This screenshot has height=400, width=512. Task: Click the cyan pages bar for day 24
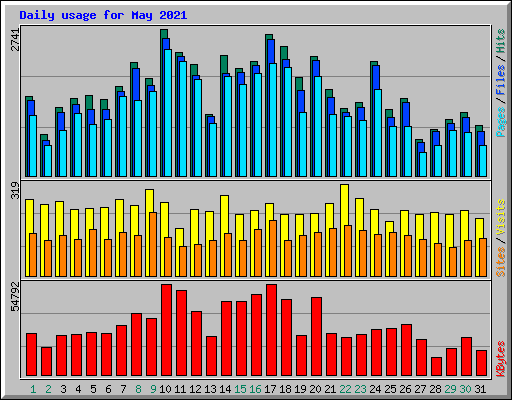click(x=378, y=133)
